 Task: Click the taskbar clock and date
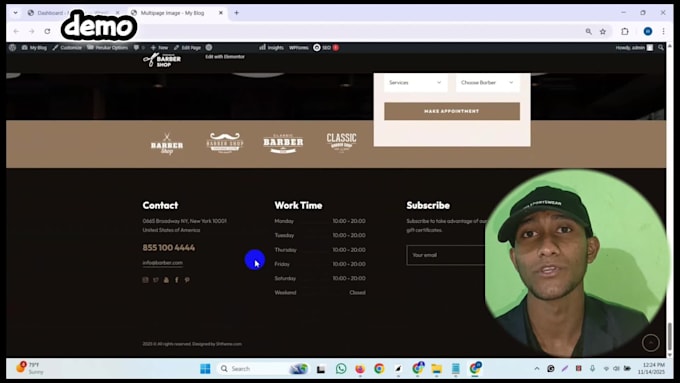pyautogui.click(x=651, y=368)
